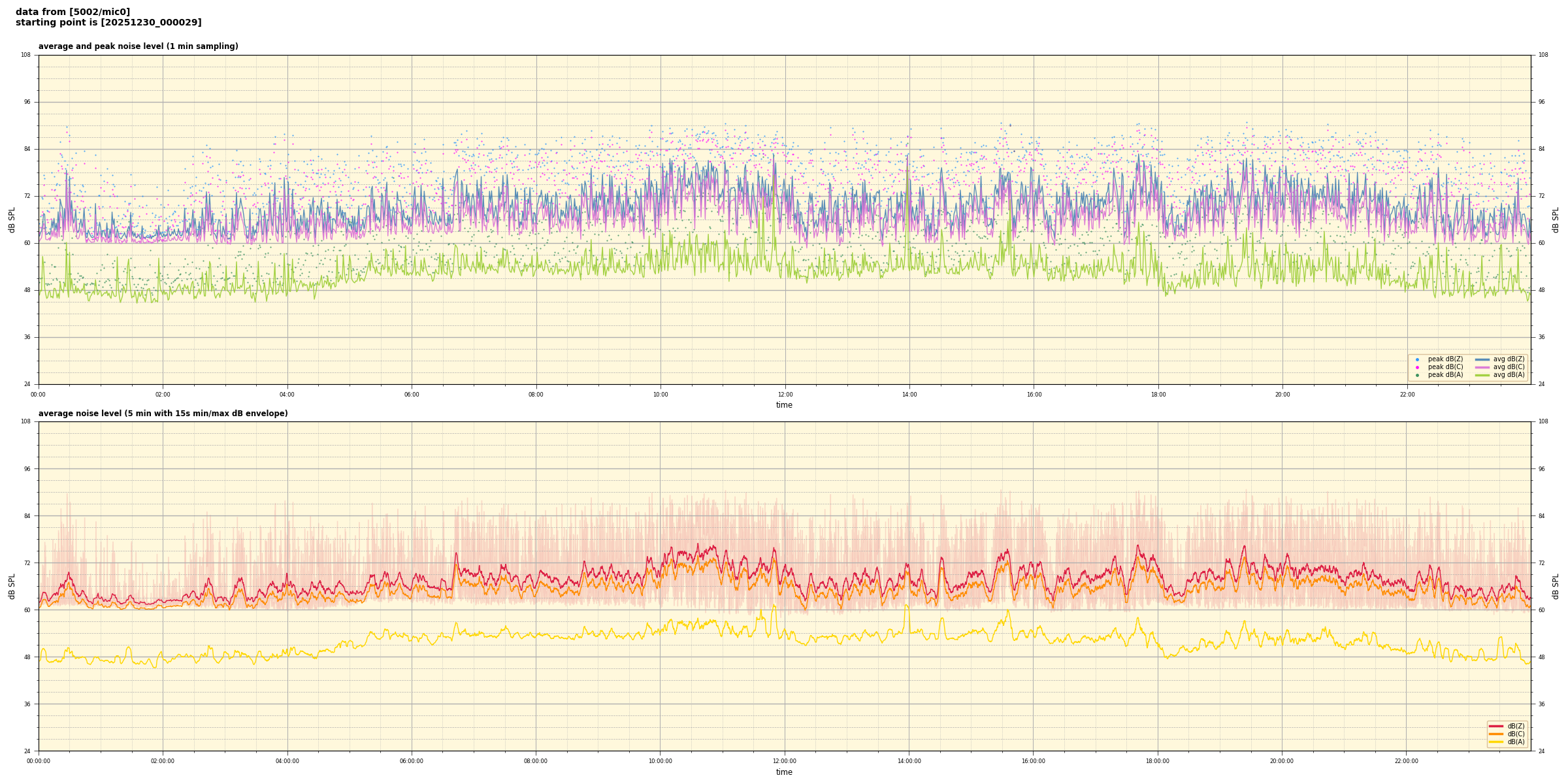Click the 06:00:00 tick label on bottom chart
1568x784 pixels.
click(x=412, y=761)
